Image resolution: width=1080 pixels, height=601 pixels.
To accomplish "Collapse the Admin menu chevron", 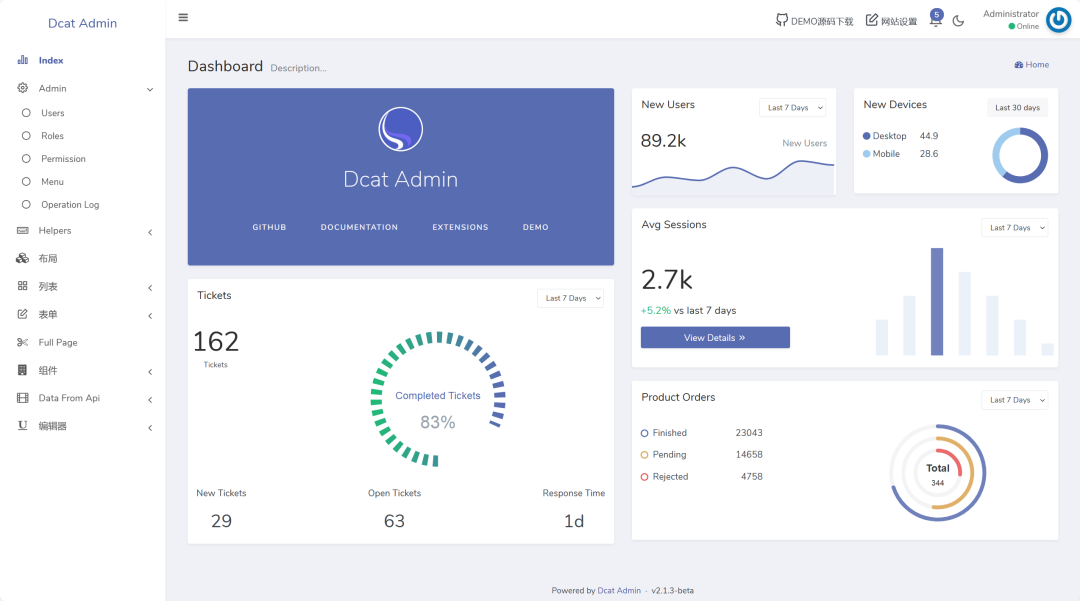I will [x=149, y=89].
